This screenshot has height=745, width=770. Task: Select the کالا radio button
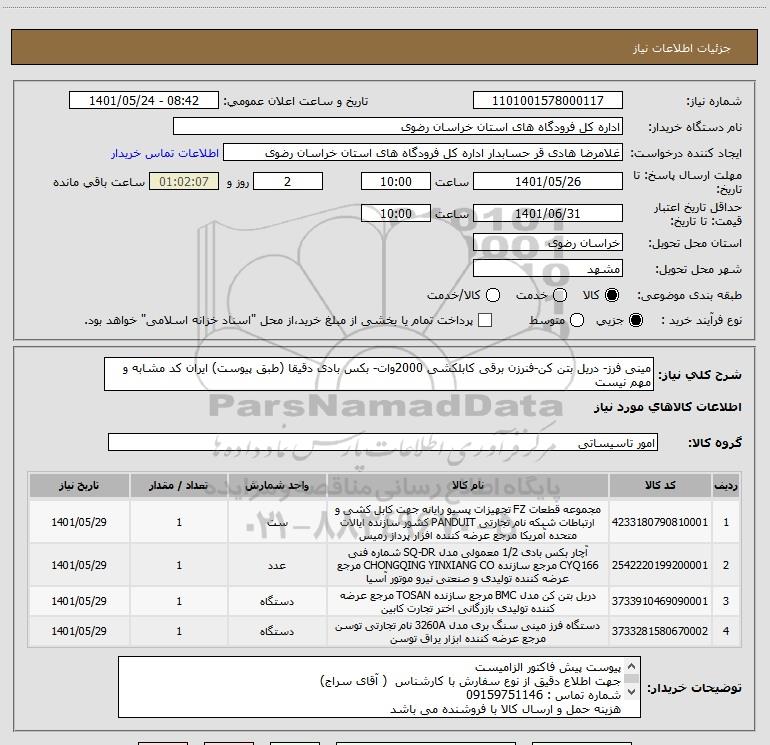click(612, 295)
